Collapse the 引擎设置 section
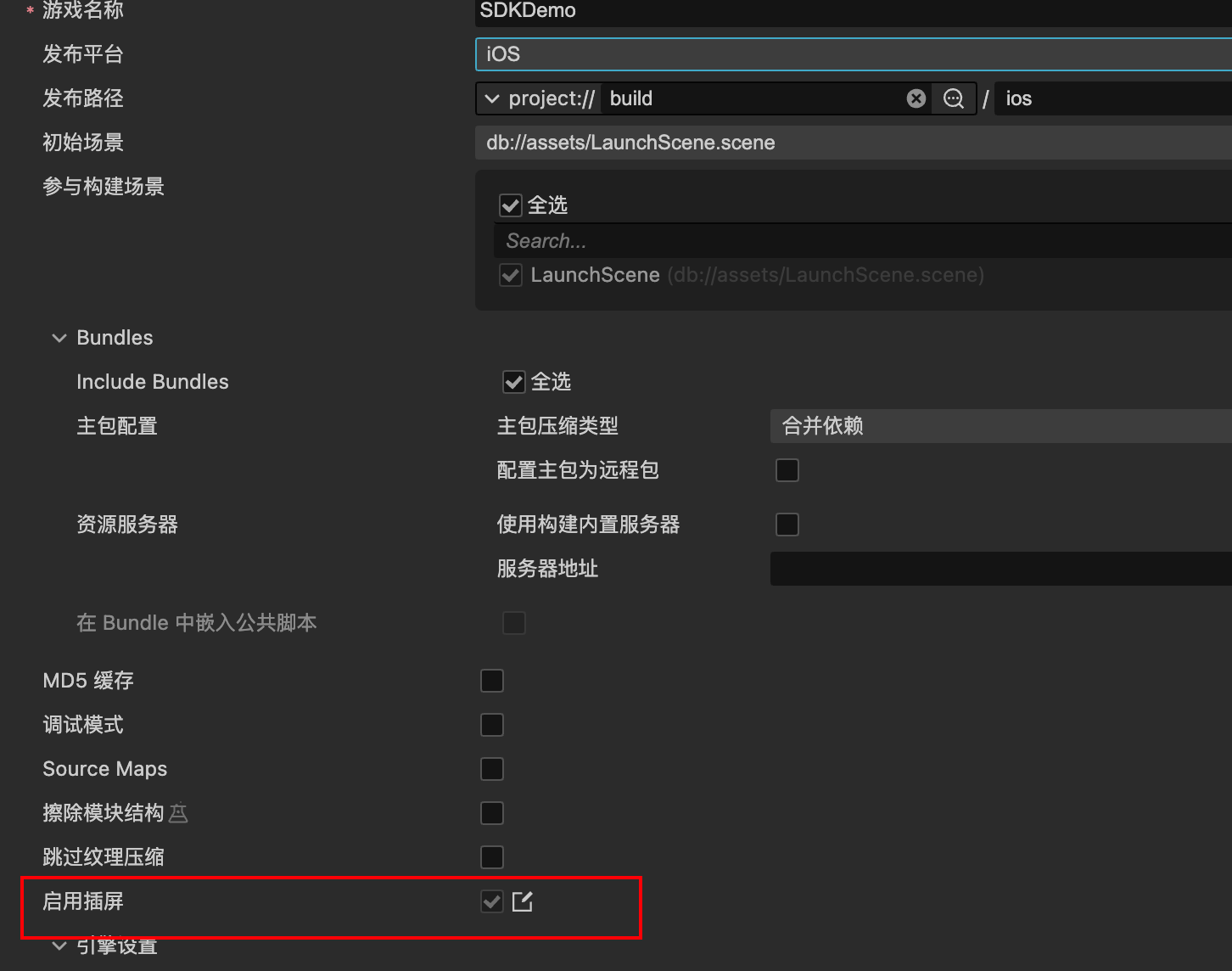The image size is (1232, 971). pos(59,946)
